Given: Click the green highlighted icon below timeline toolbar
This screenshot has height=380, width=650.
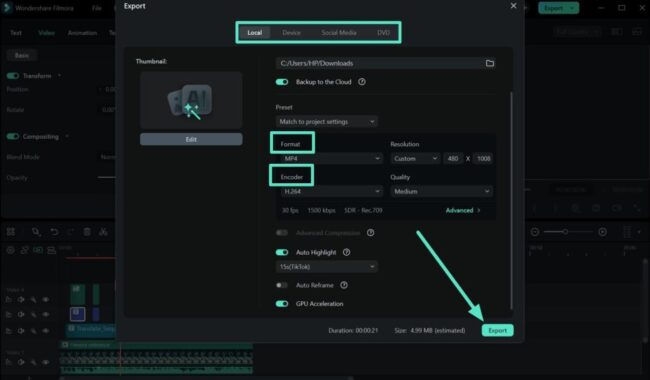Looking at the screenshot, I should (38, 250).
